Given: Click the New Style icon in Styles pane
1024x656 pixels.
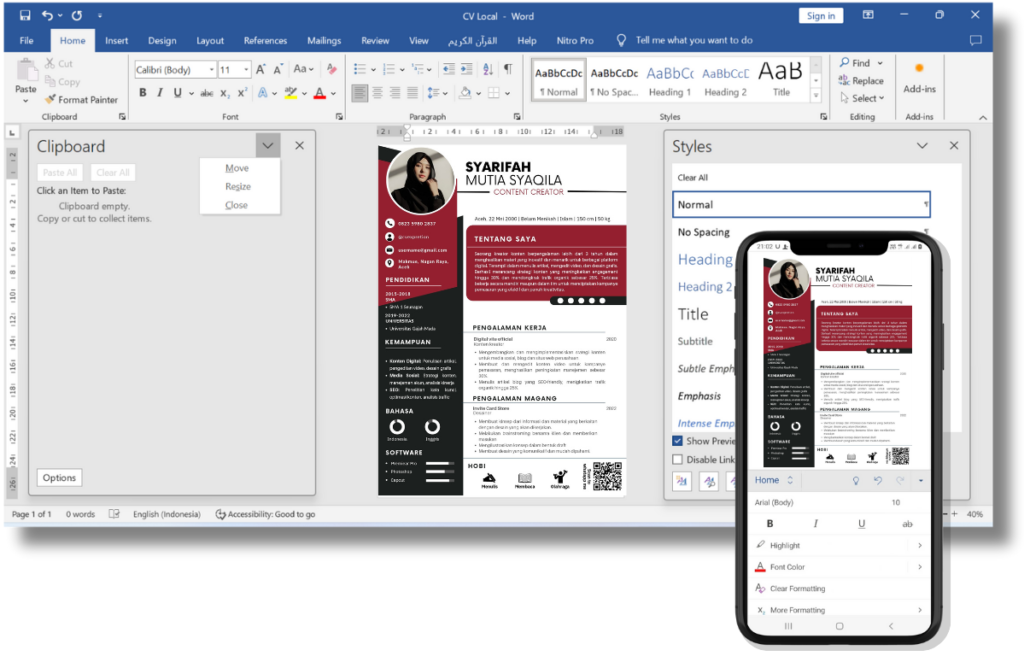Looking at the screenshot, I should pyautogui.click(x=682, y=482).
